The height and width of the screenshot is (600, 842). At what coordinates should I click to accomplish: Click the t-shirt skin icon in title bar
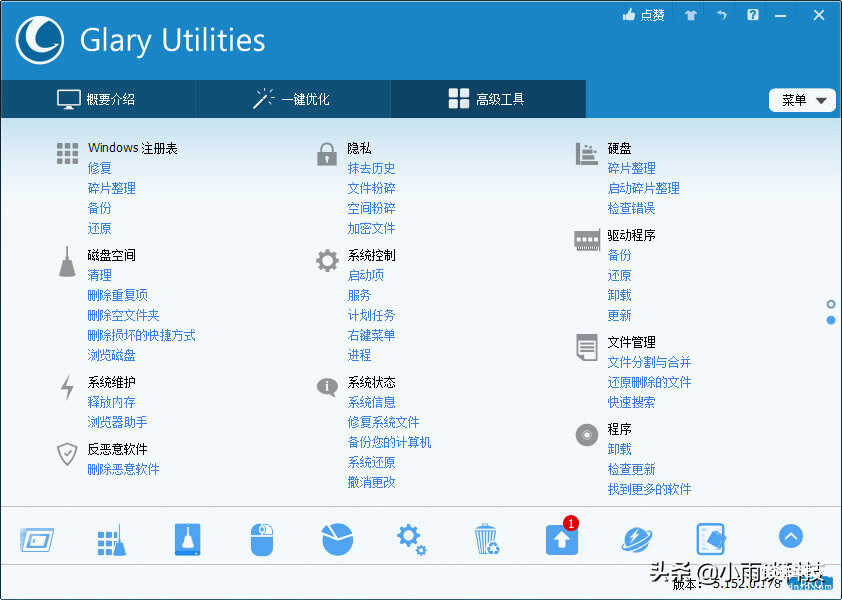(x=690, y=15)
